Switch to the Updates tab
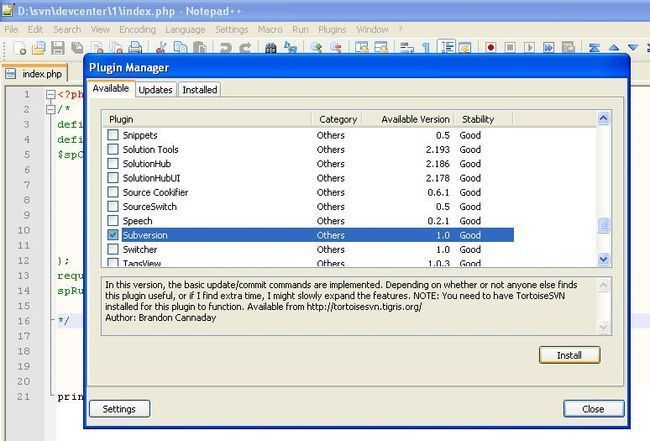 (155, 90)
